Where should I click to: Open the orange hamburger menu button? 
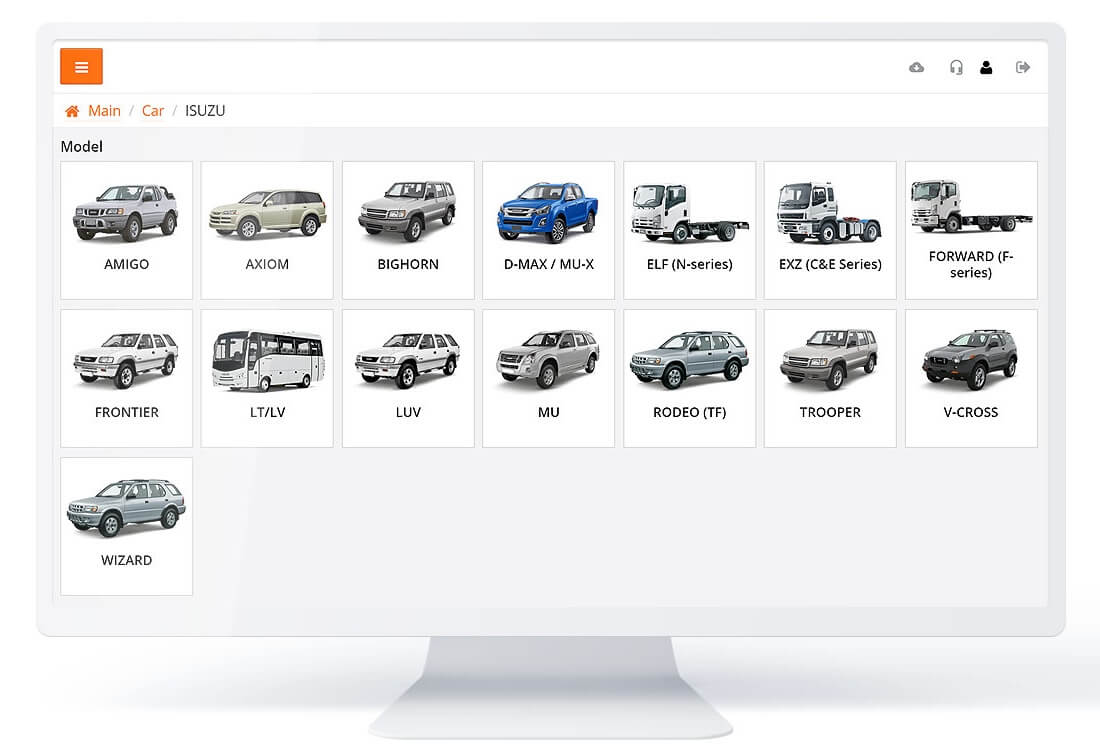81,67
